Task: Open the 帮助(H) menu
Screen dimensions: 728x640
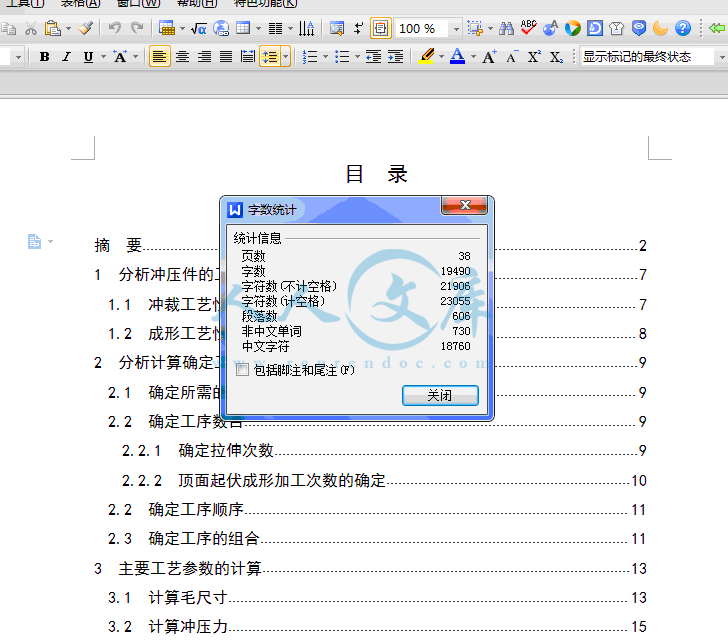Action: click(197, 4)
